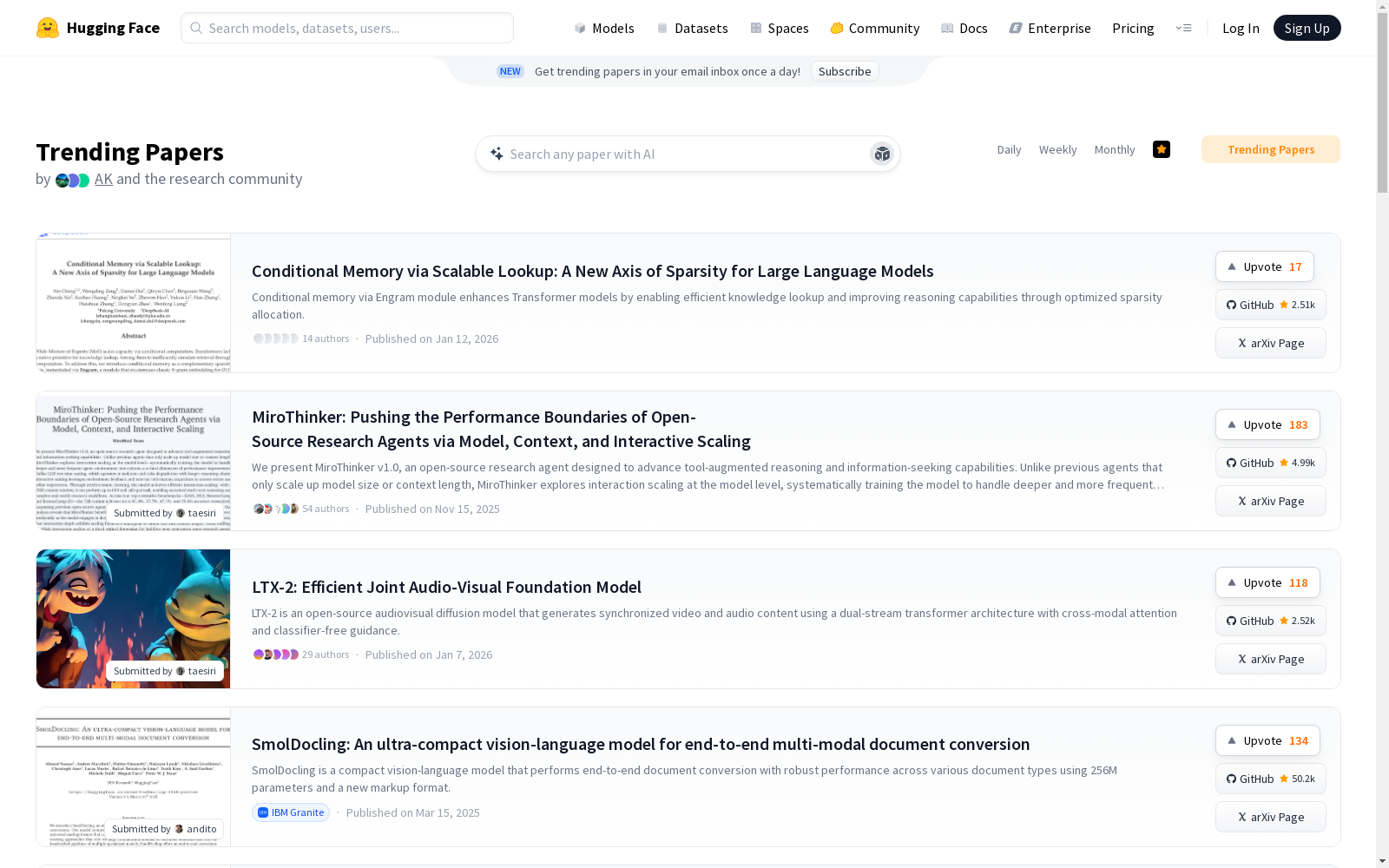Click the Hugging Face logo icon

[x=48, y=28]
